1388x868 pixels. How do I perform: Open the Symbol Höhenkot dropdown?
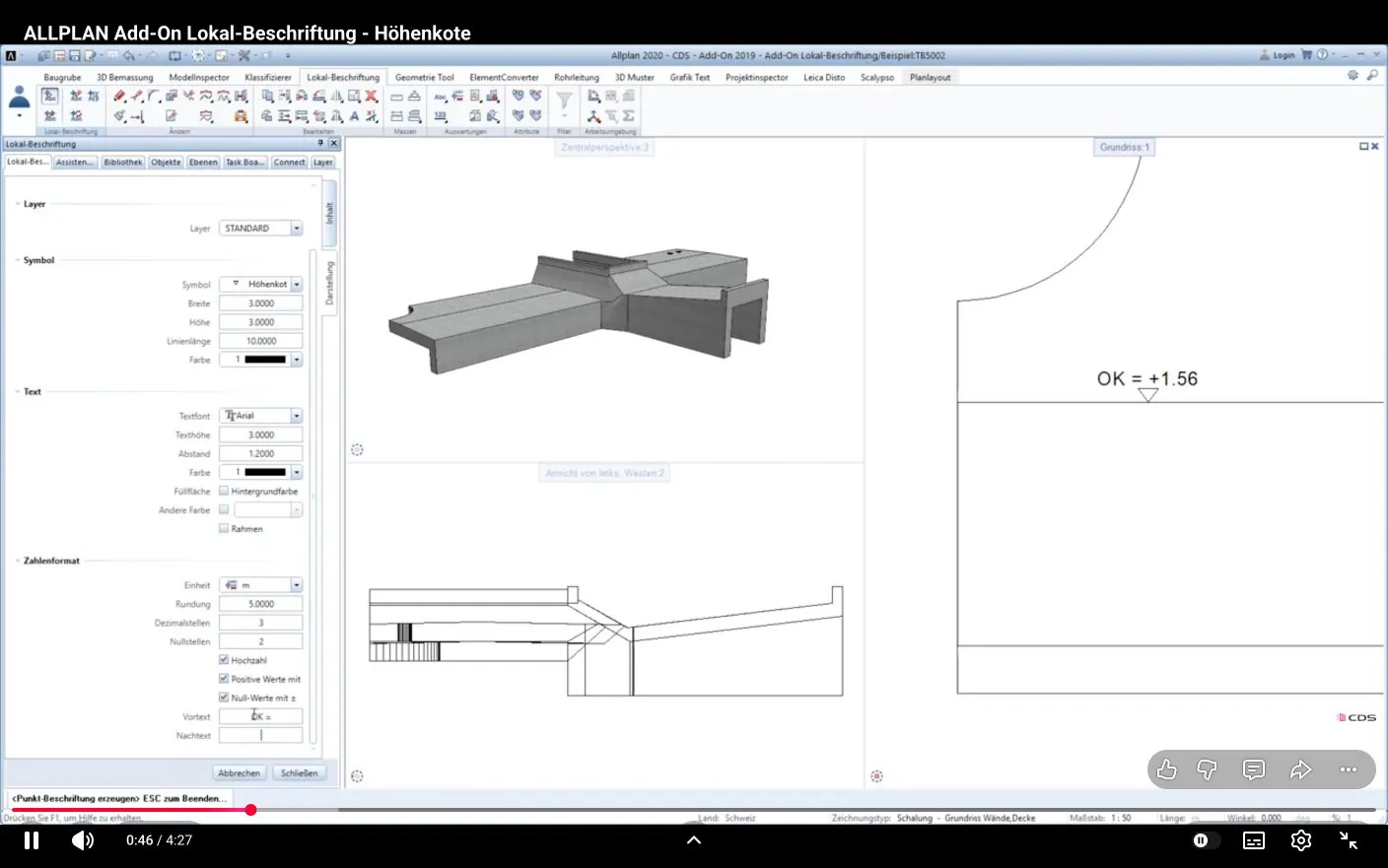tap(296, 285)
